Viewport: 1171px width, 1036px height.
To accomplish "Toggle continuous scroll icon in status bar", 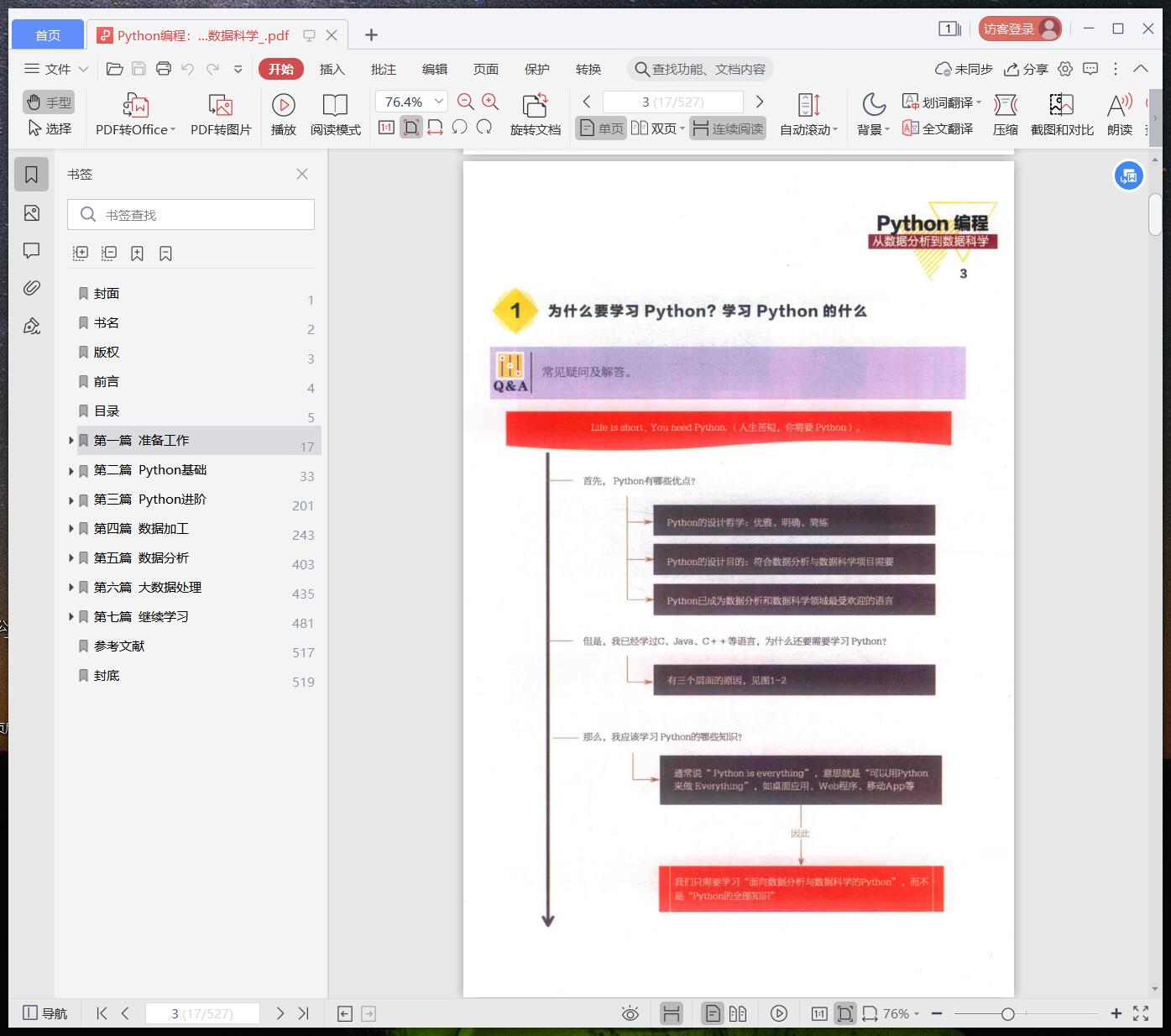I will tap(671, 1013).
